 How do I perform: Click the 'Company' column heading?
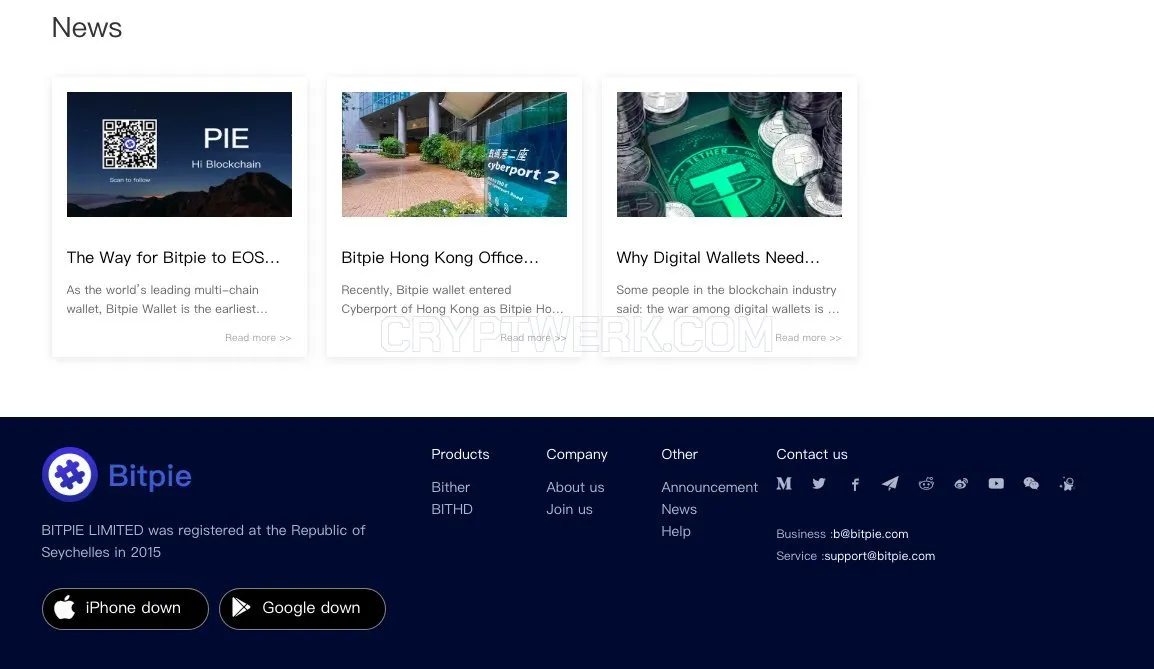pos(577,454)
